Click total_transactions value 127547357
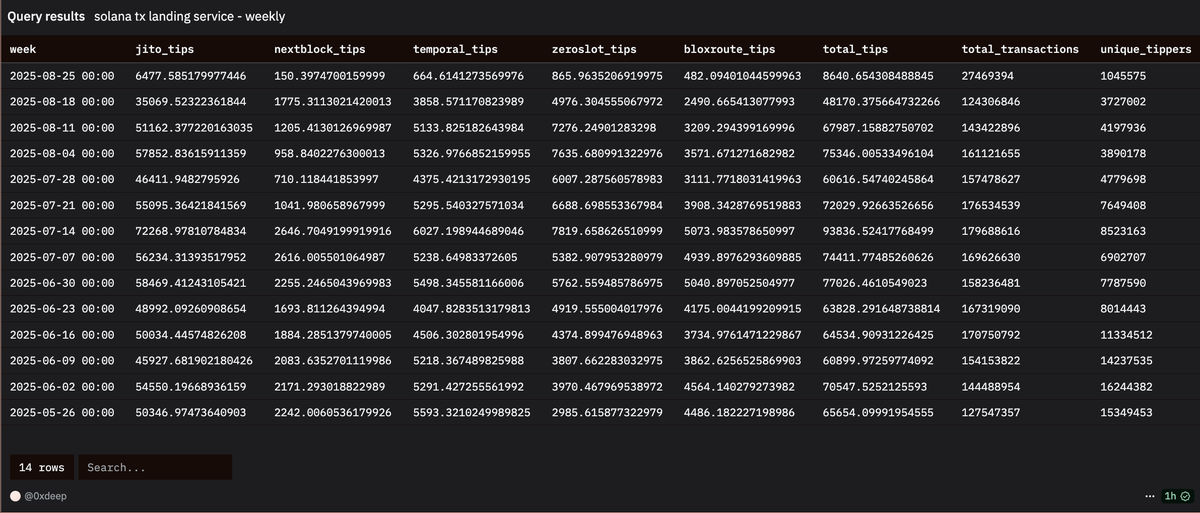Viewport: 1200px width, 513px height. (991, 413)
